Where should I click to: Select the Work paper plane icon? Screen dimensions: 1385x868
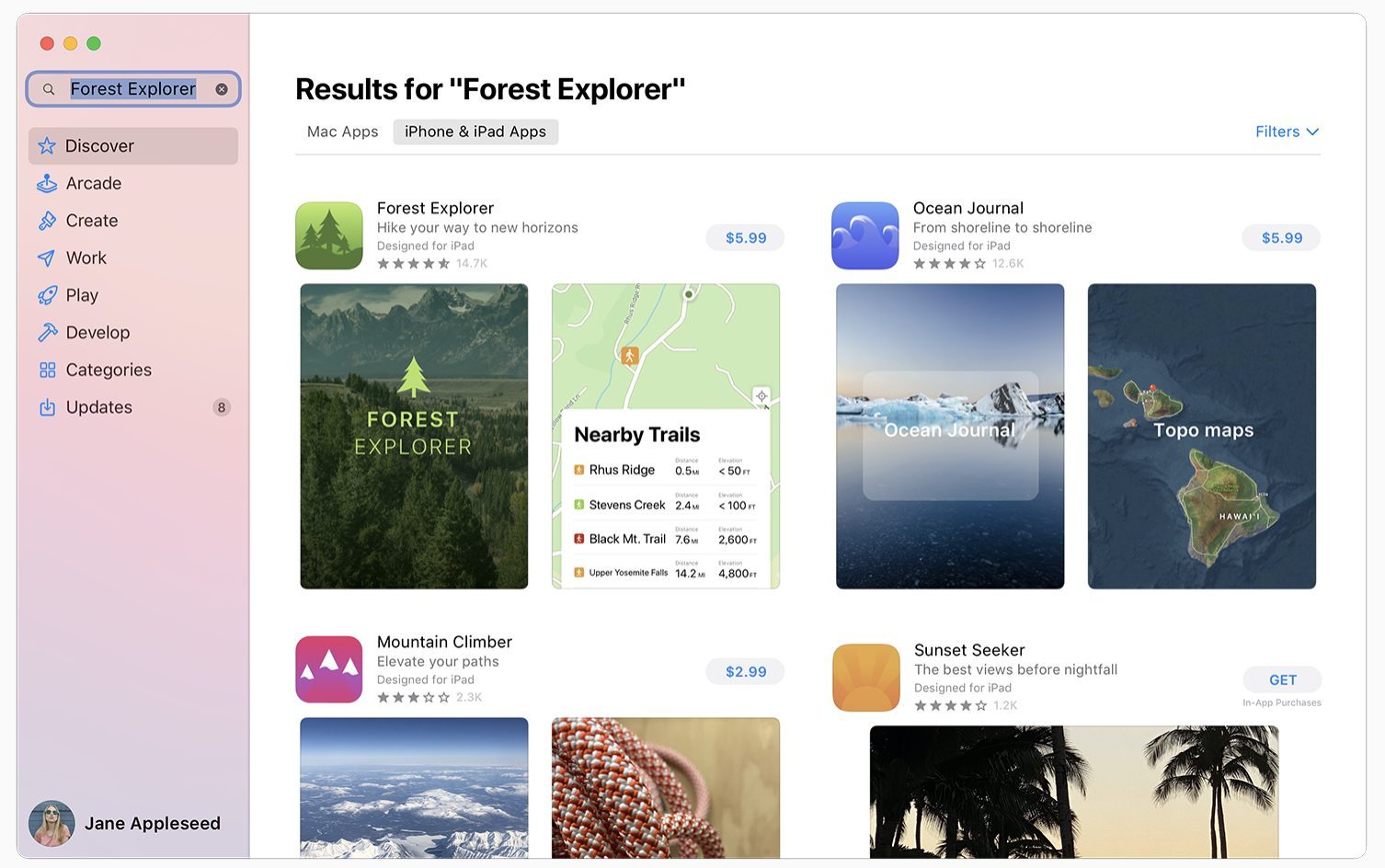[47, 258]
